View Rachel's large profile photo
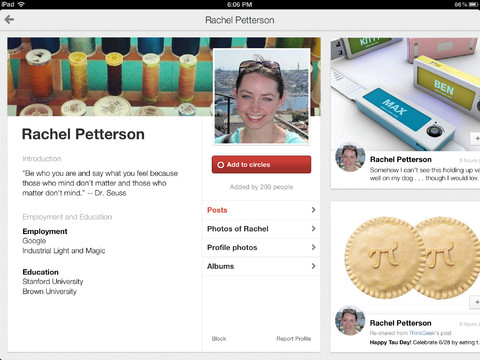Viewport: 480px width, 360px height. [262, 96]
